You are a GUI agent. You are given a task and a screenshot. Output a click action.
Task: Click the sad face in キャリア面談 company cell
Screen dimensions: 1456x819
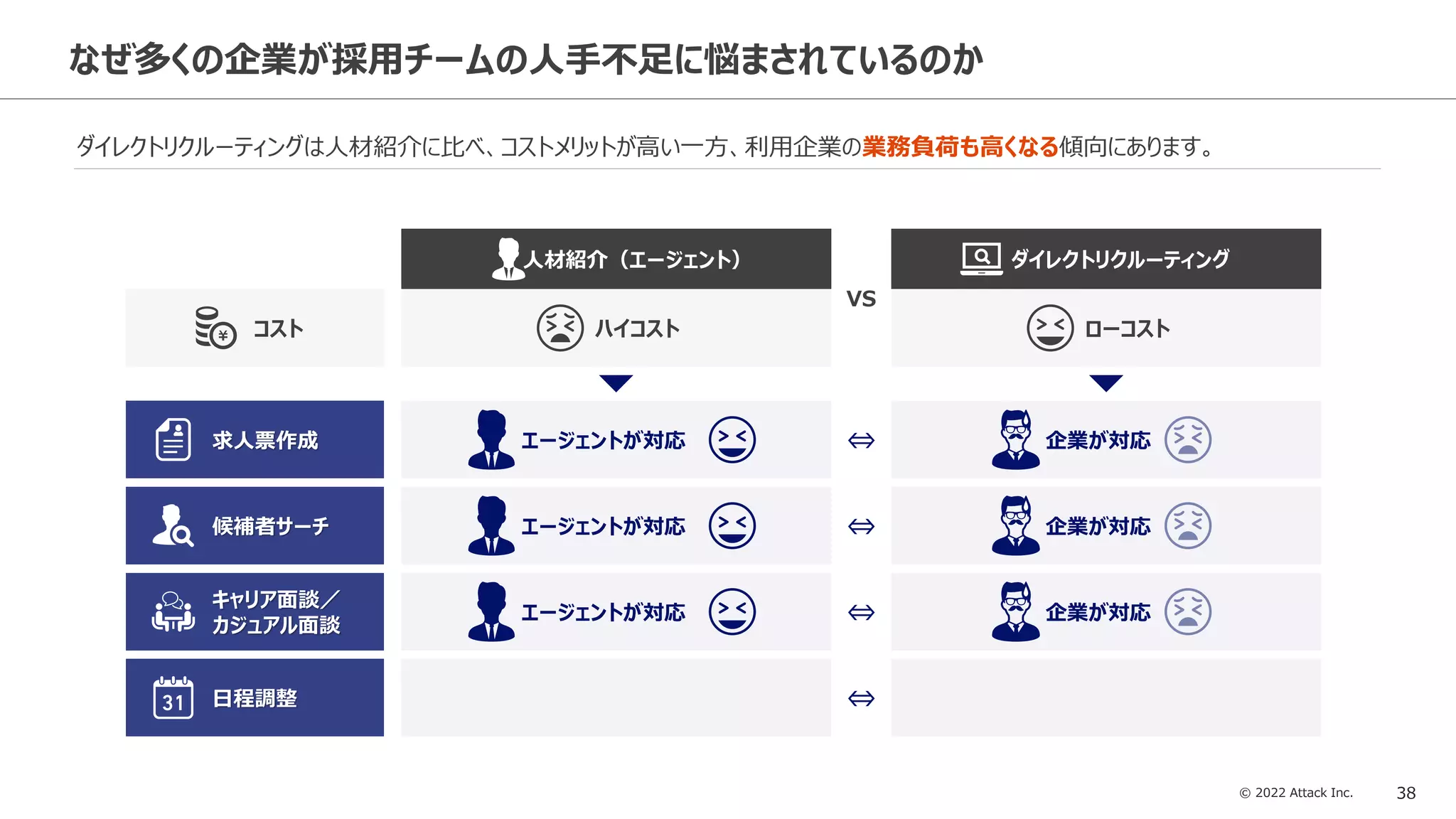[x=1188, y=611]
